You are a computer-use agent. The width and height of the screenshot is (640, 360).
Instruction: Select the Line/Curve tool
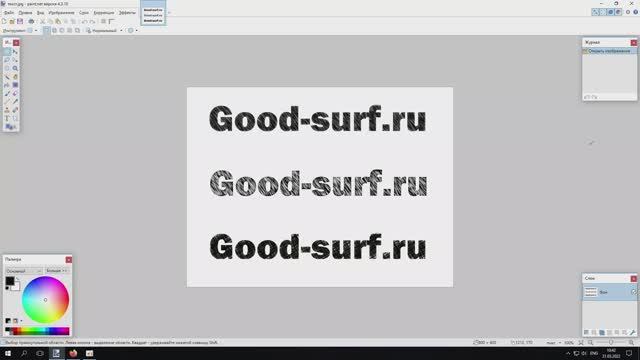(15, 118)
